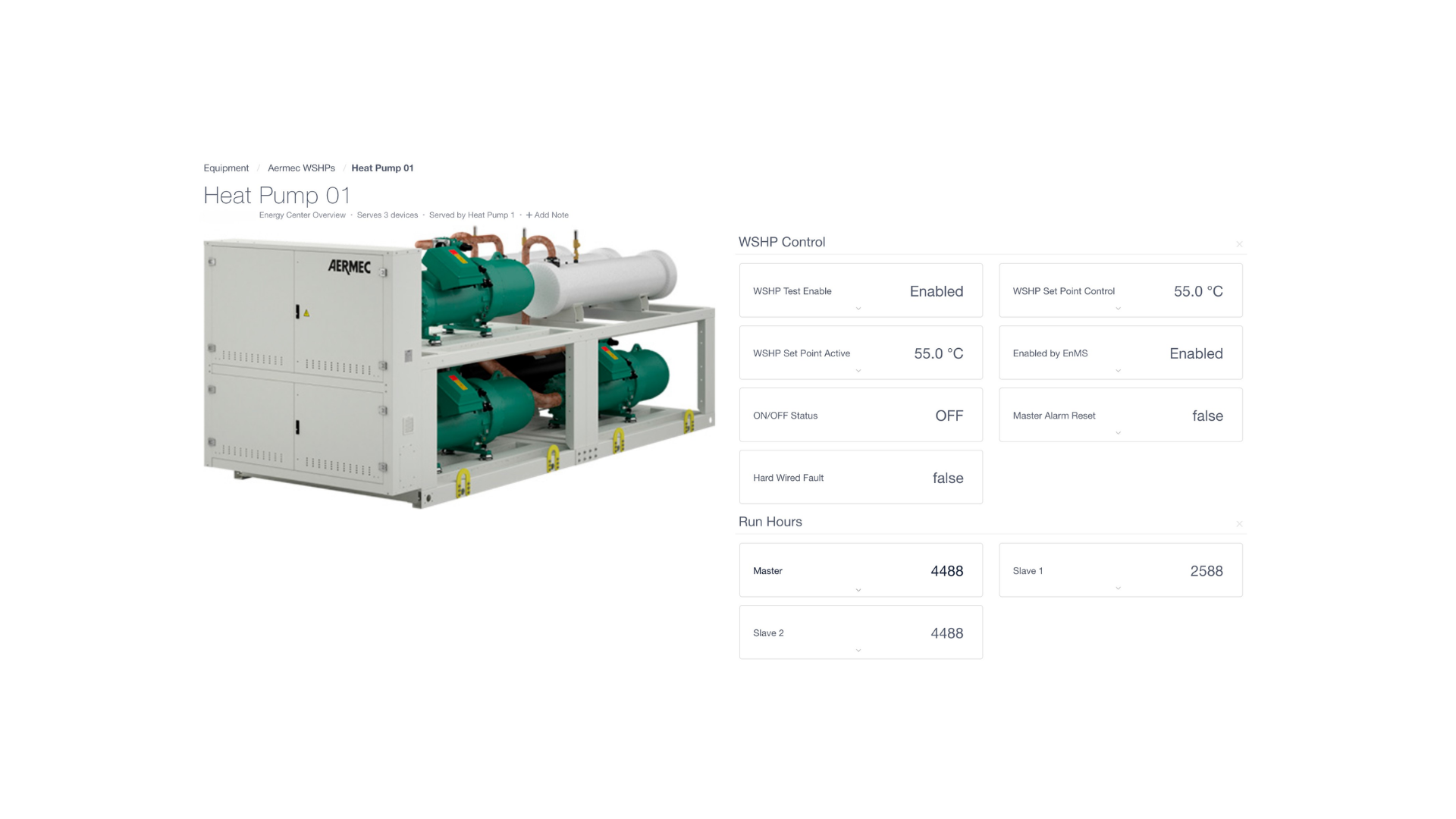Go to Equipment breadcrumb

click(226, 168)
